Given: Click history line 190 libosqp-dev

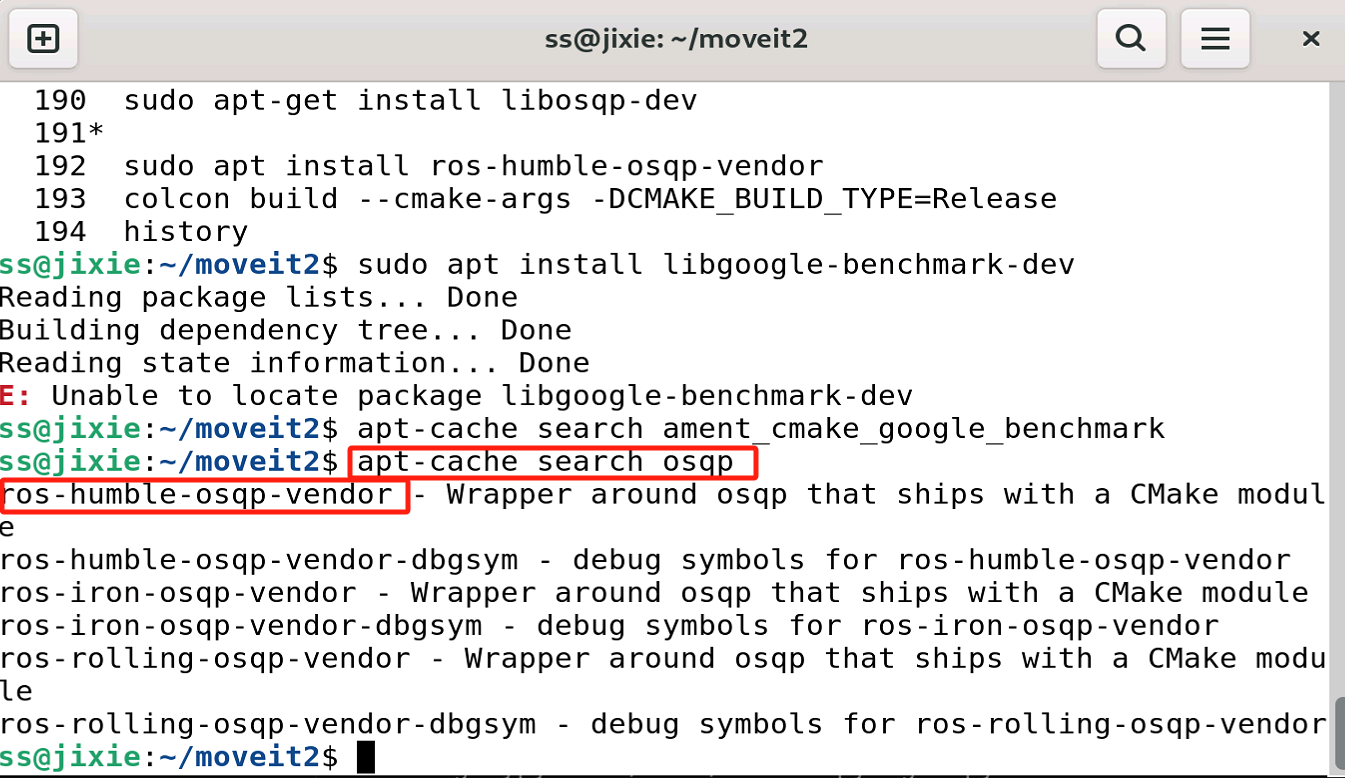Looking at the screenshot, I should click(410, 100).
